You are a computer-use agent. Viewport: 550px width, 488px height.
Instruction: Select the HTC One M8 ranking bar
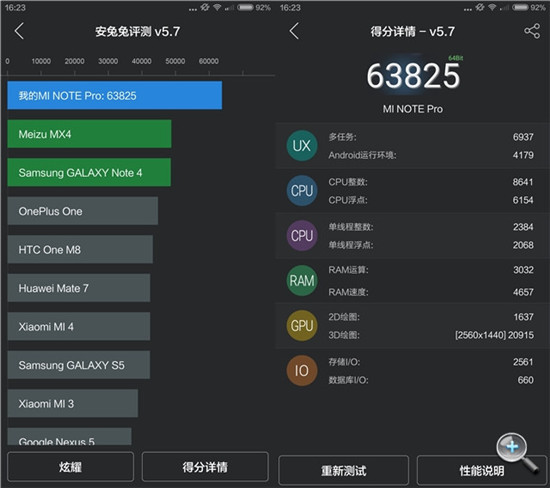click(x=80, y=249)
